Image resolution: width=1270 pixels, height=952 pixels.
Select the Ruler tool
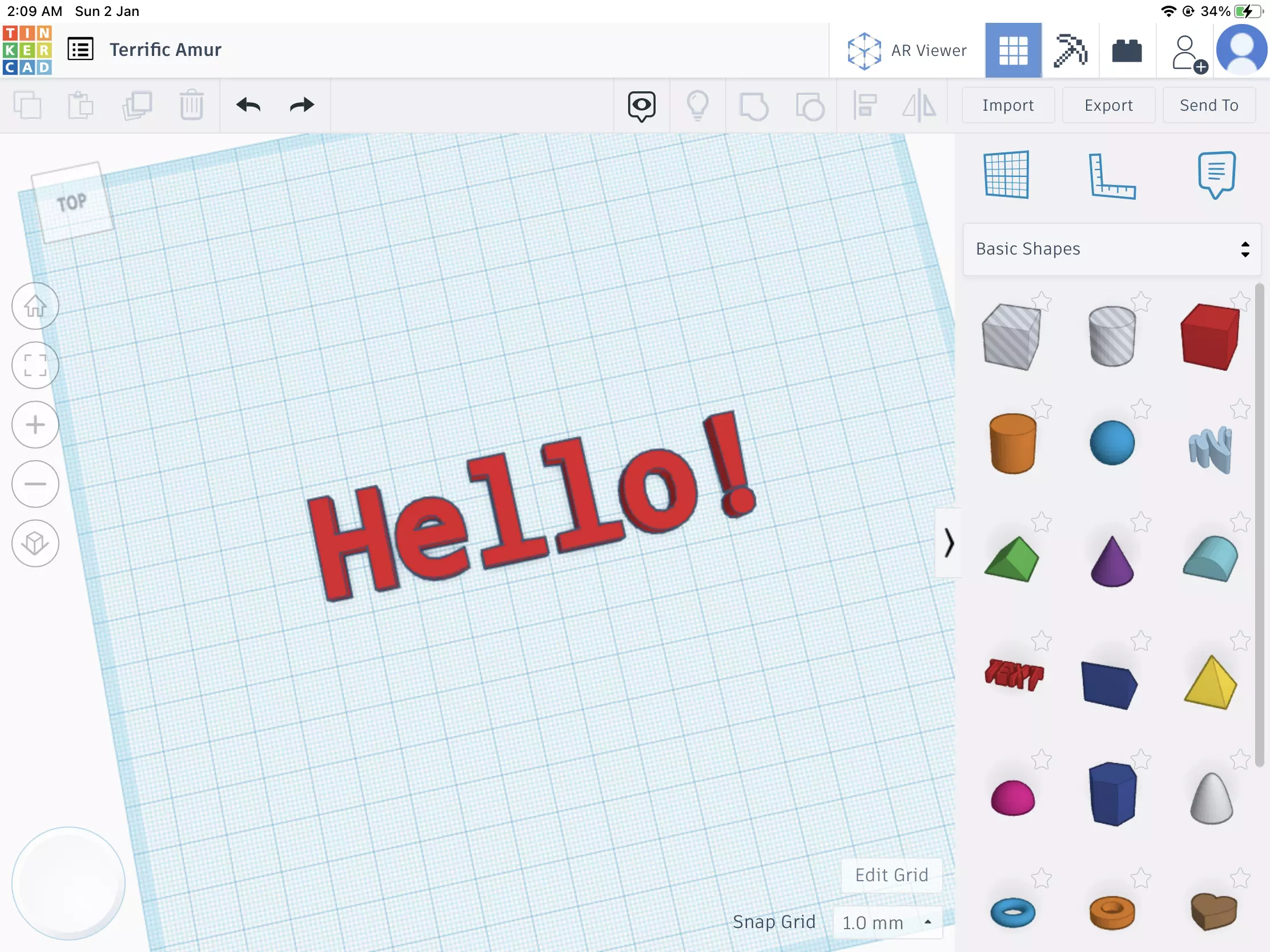point(1112,176)
